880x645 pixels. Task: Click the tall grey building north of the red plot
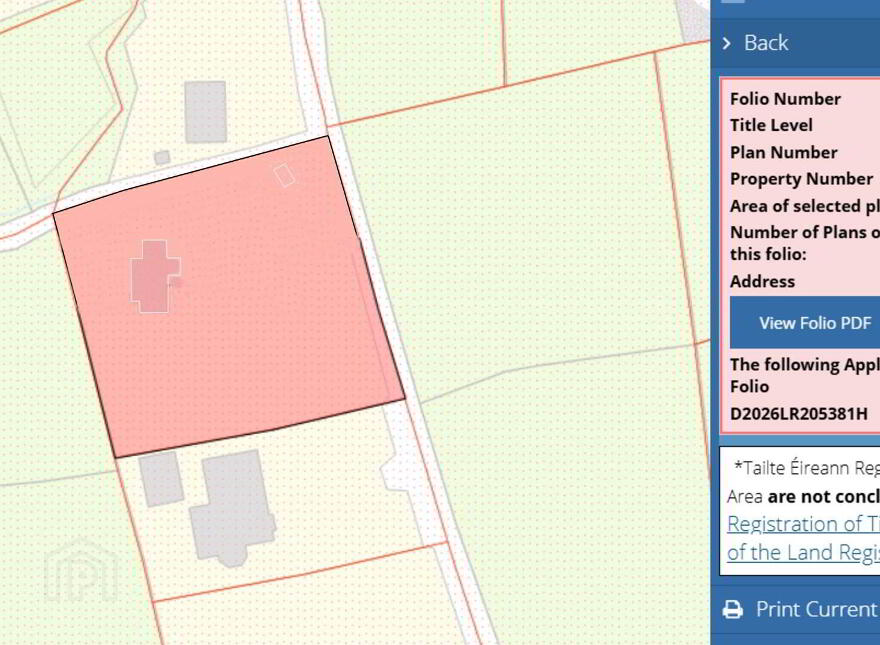point(206,111)
